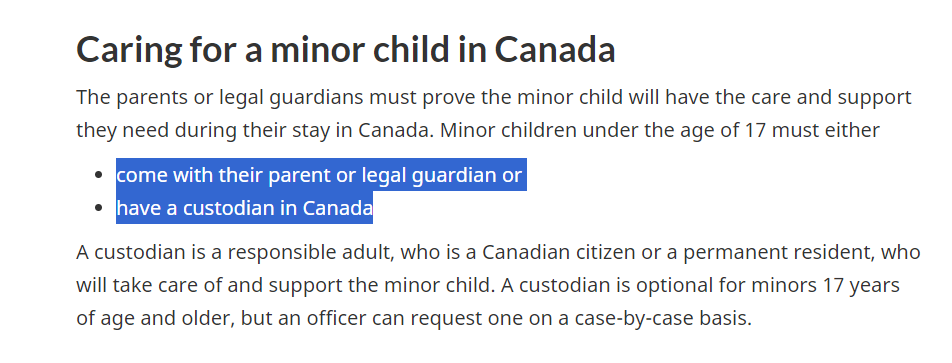
Task: Click the line starting "will take care of and support"
Action: point(488,285)
